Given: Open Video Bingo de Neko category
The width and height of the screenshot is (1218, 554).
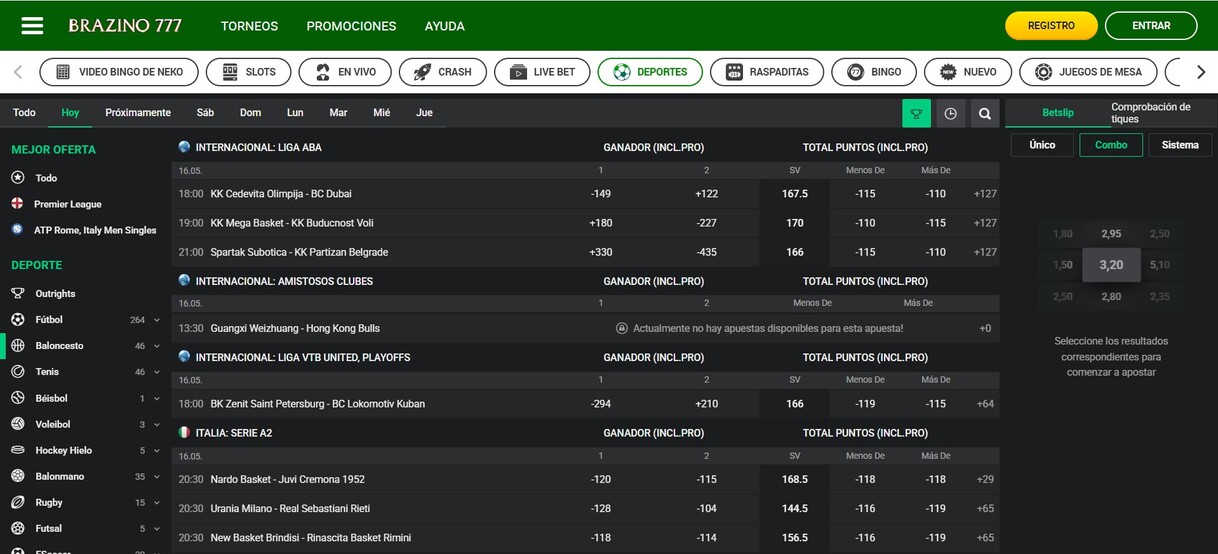Looking at the screenshot, I should (118, 72).
